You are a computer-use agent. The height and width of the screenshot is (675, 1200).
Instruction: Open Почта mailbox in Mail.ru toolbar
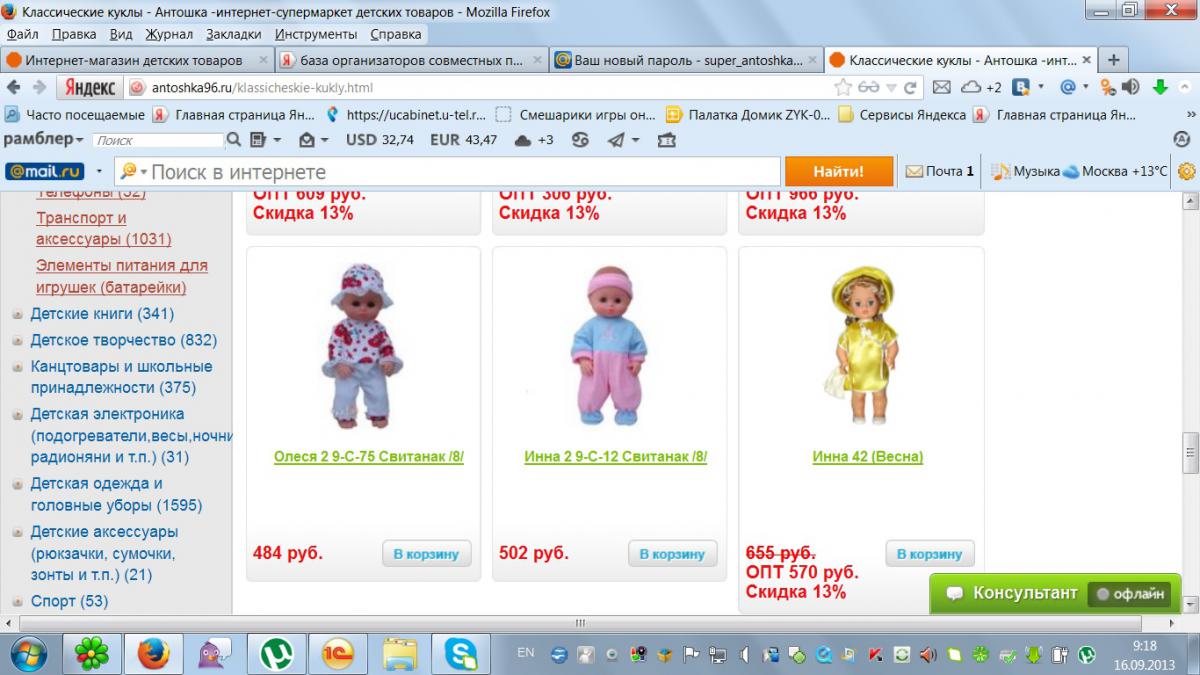[x=939, y=171]
